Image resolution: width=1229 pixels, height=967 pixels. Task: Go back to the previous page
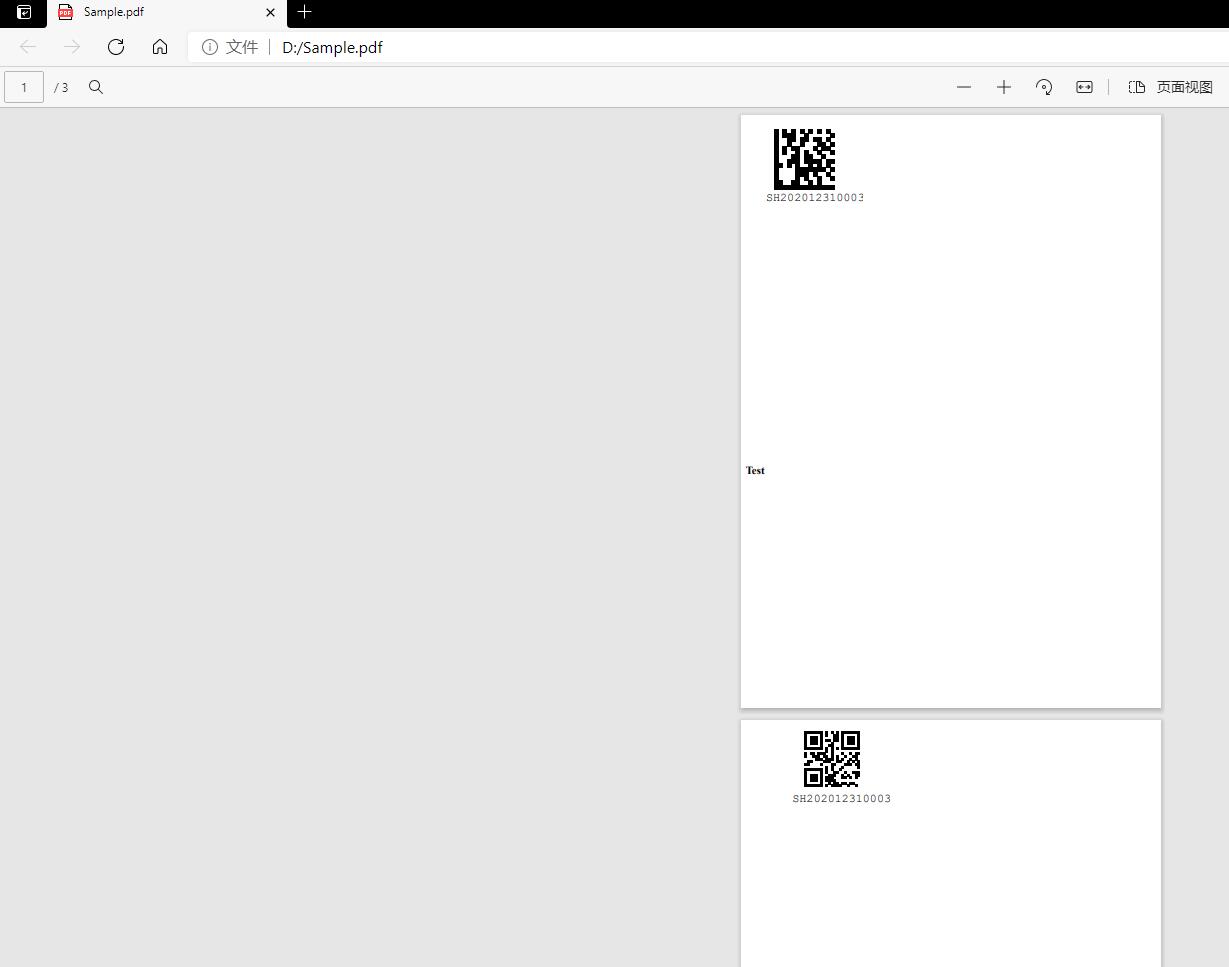pyautogui.click(x=28, y=47)
